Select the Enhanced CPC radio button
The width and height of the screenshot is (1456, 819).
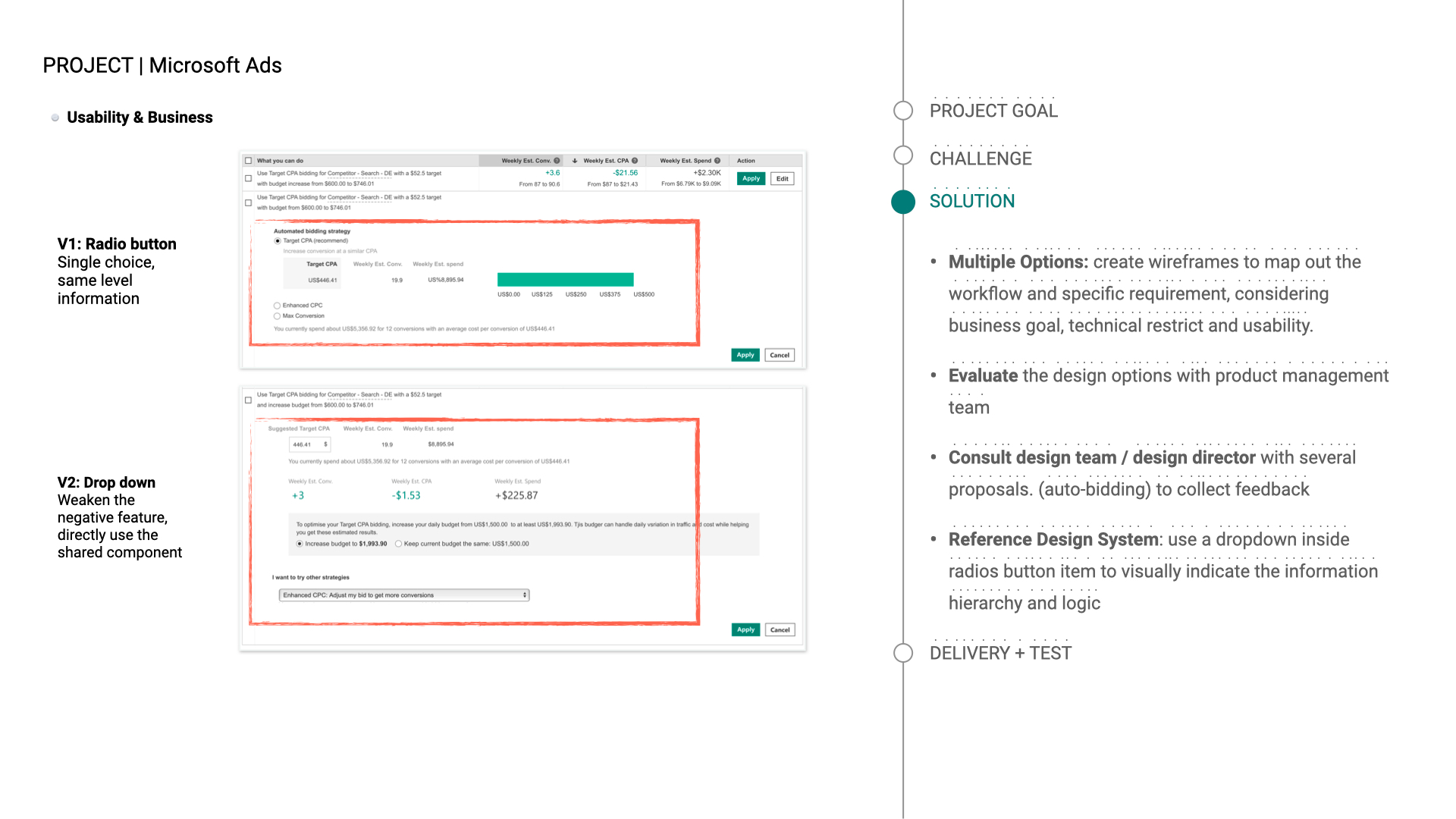tap(278, 306)
